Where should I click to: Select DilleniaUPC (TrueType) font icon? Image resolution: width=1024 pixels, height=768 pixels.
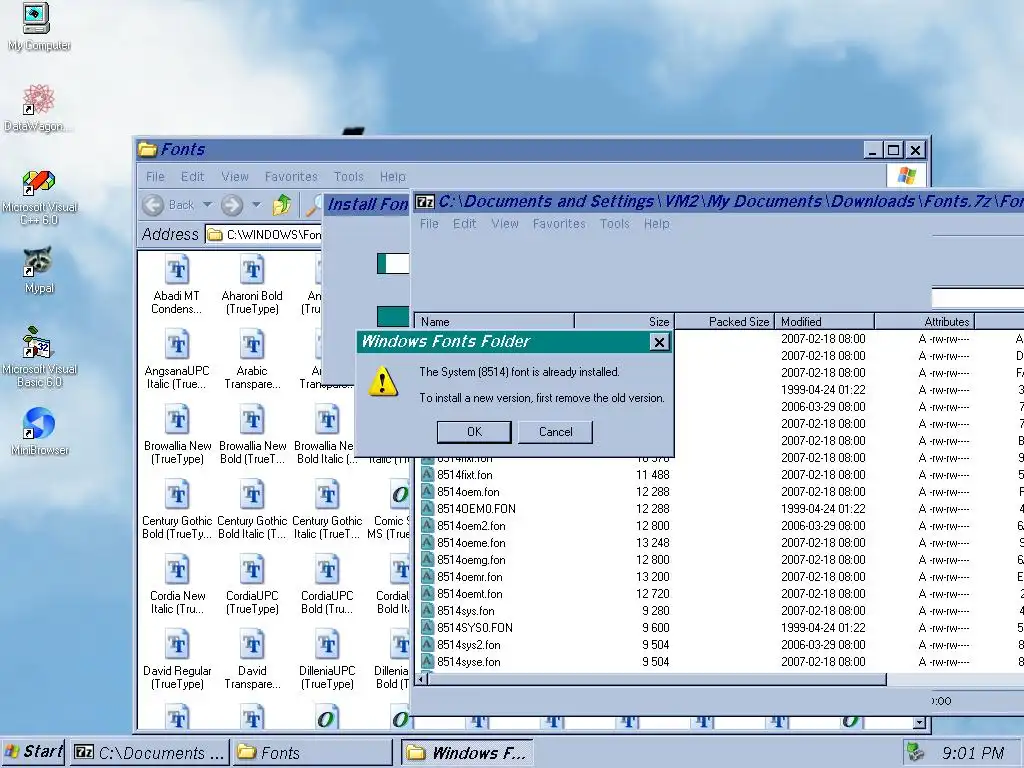pyautogui.click(x=327, y=659)
